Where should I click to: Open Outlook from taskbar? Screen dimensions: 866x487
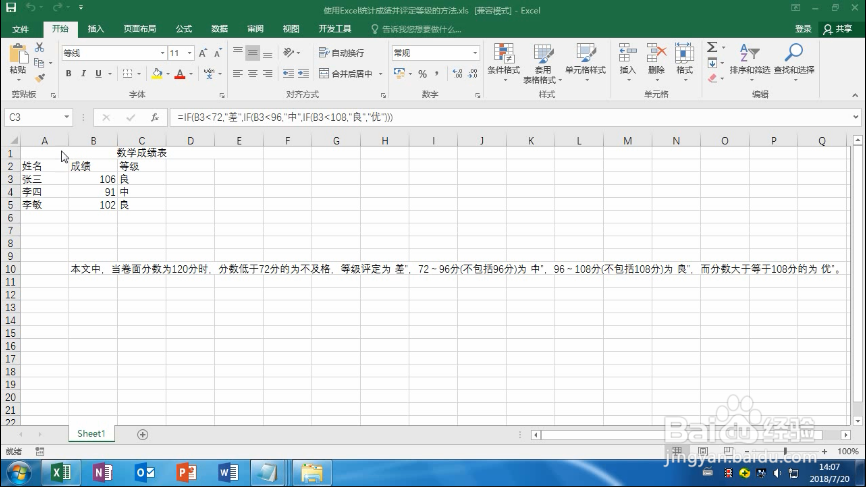[x=145, y=473]
